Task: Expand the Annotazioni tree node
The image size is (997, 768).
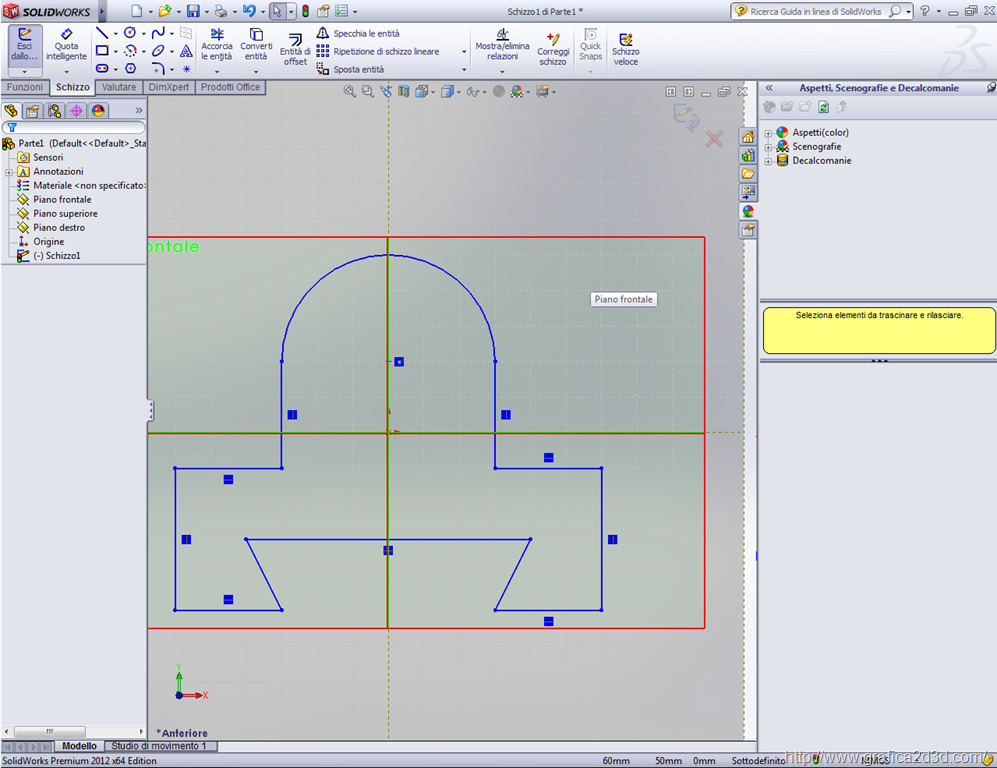Action: coord(9,172)
